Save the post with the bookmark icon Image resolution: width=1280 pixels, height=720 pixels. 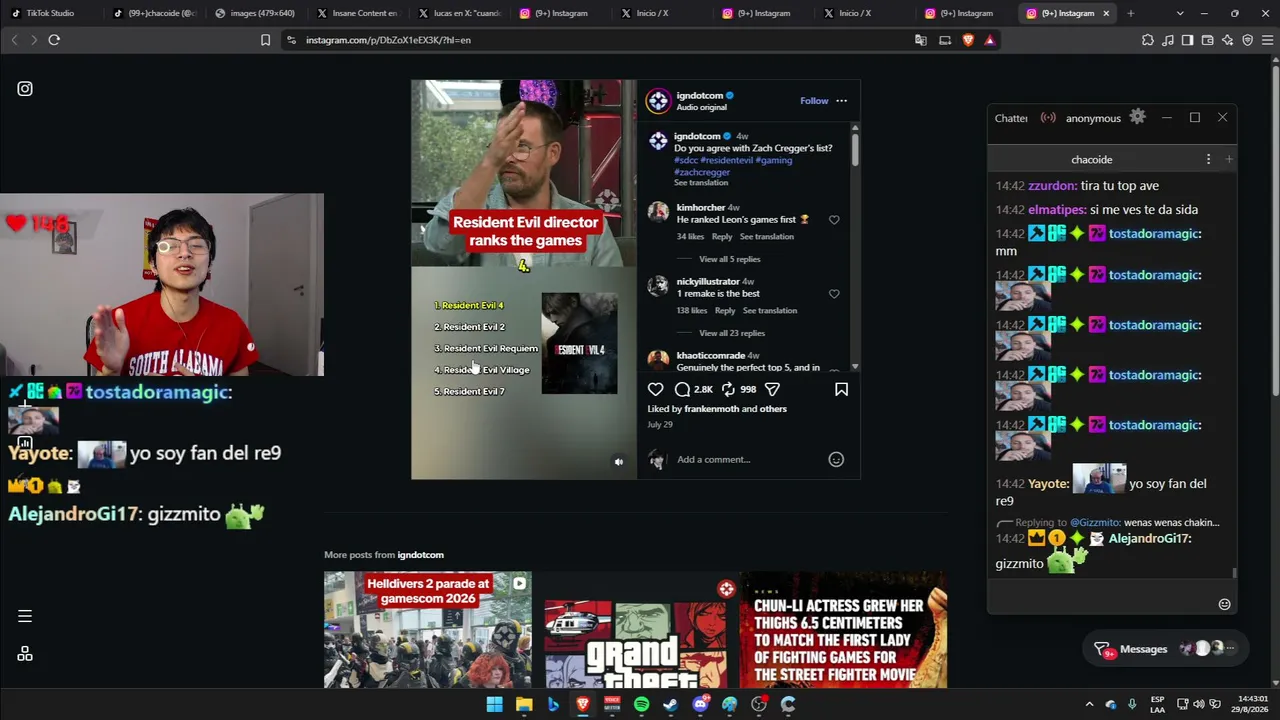coord(841,389)
